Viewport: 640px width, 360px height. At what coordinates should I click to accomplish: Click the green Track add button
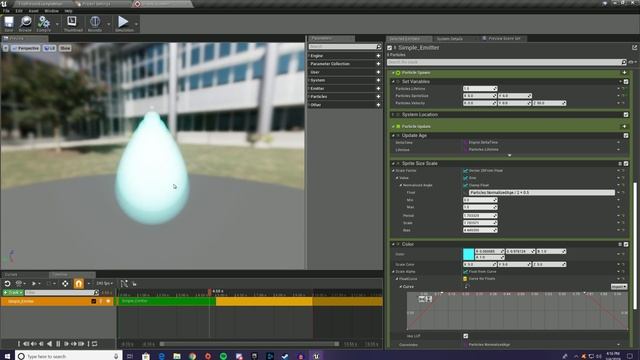(x=13, y=292)
